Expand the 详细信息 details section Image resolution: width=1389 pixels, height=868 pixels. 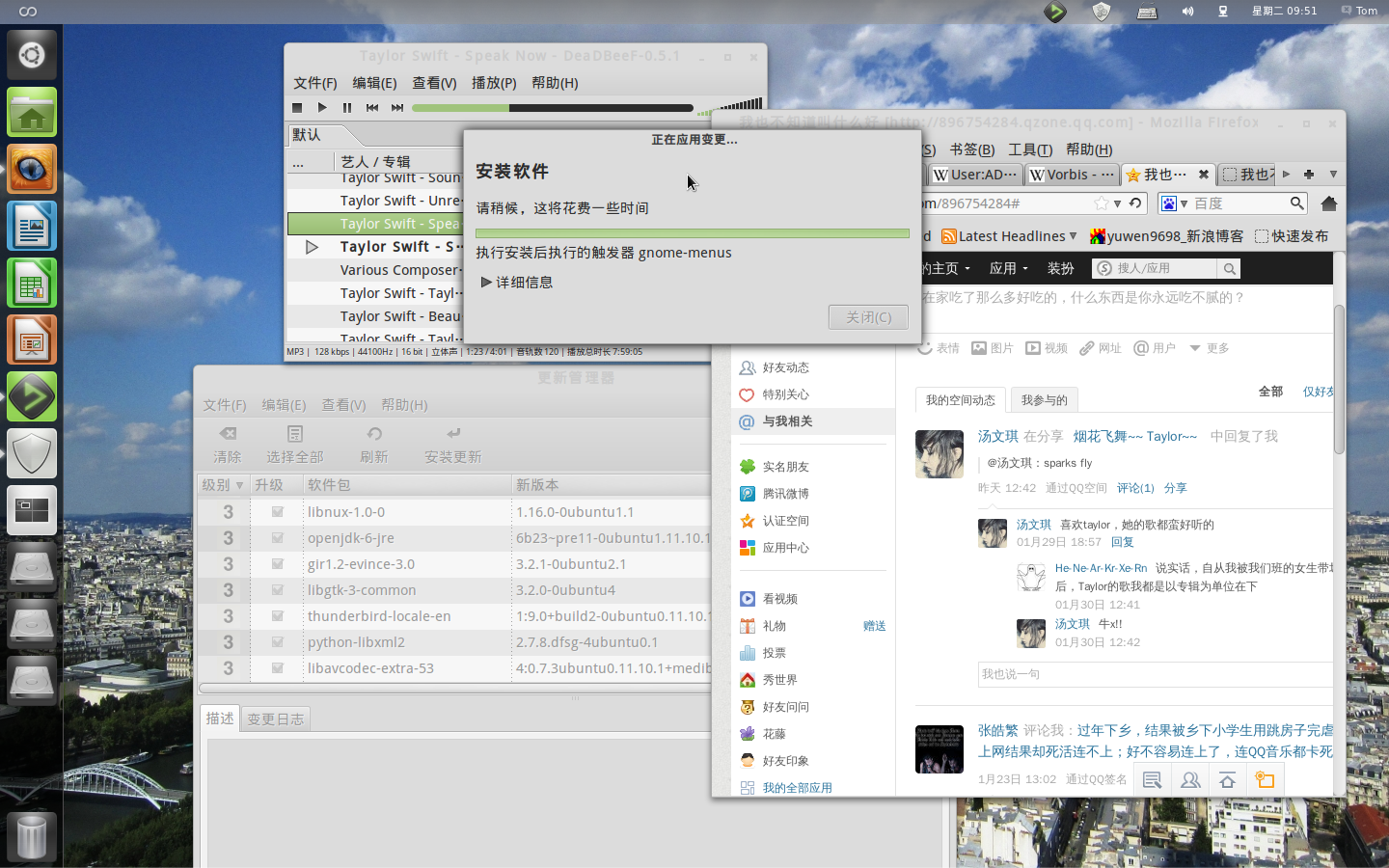click(x=516, y=283)
